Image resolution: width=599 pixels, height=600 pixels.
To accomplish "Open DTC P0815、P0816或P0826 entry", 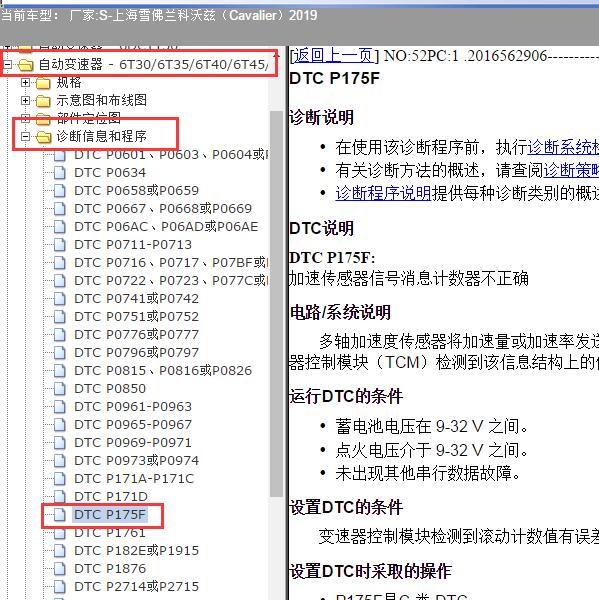I will (163, 371).
